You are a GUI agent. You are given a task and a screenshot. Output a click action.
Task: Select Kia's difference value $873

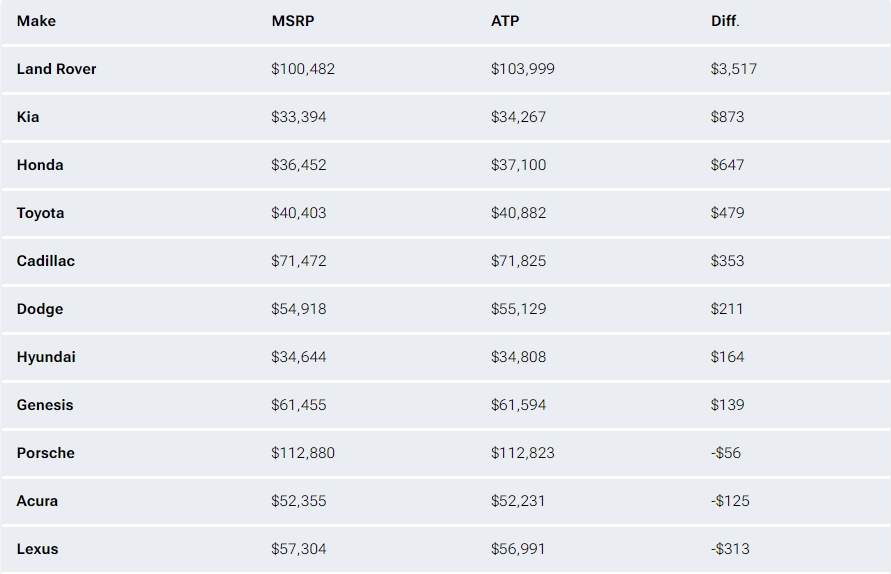(x=727, y=117)
